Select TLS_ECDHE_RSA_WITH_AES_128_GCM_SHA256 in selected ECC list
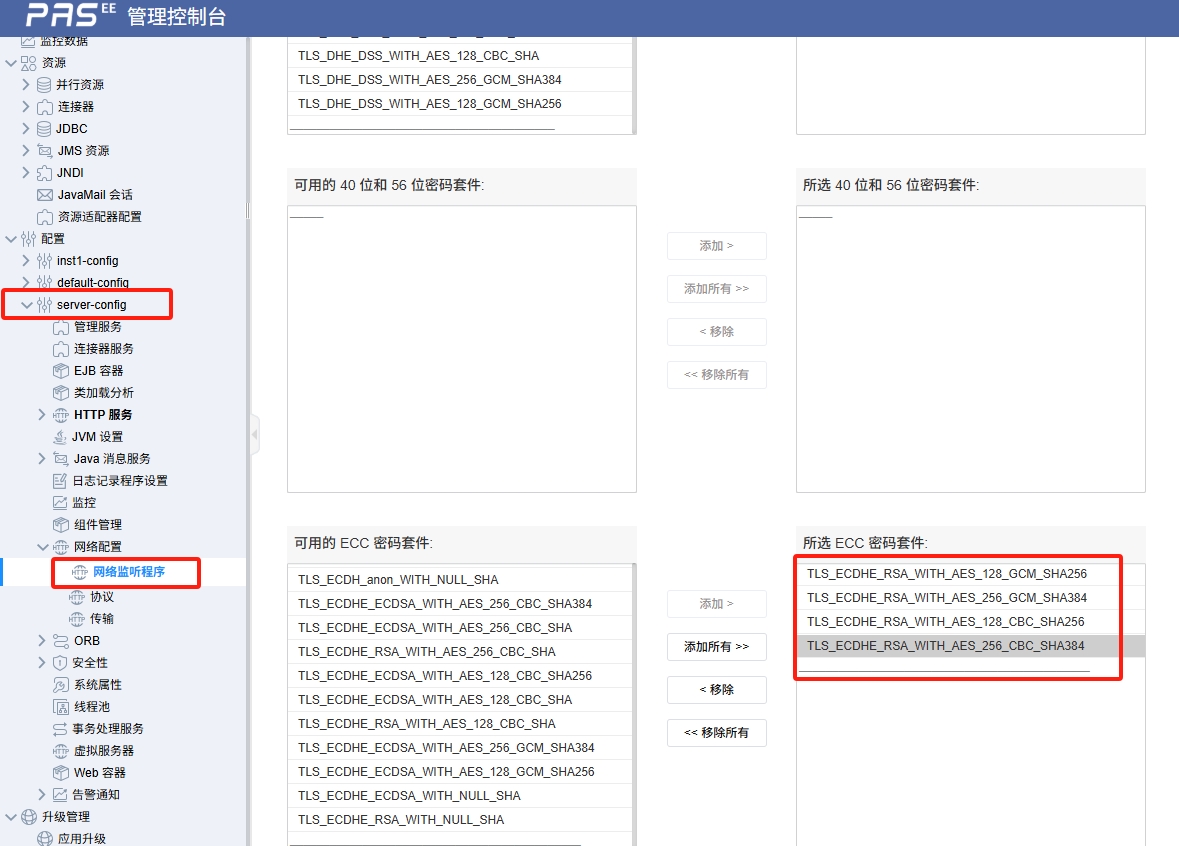The width and height of the screenshot is (1179, 846). point(946,574)
